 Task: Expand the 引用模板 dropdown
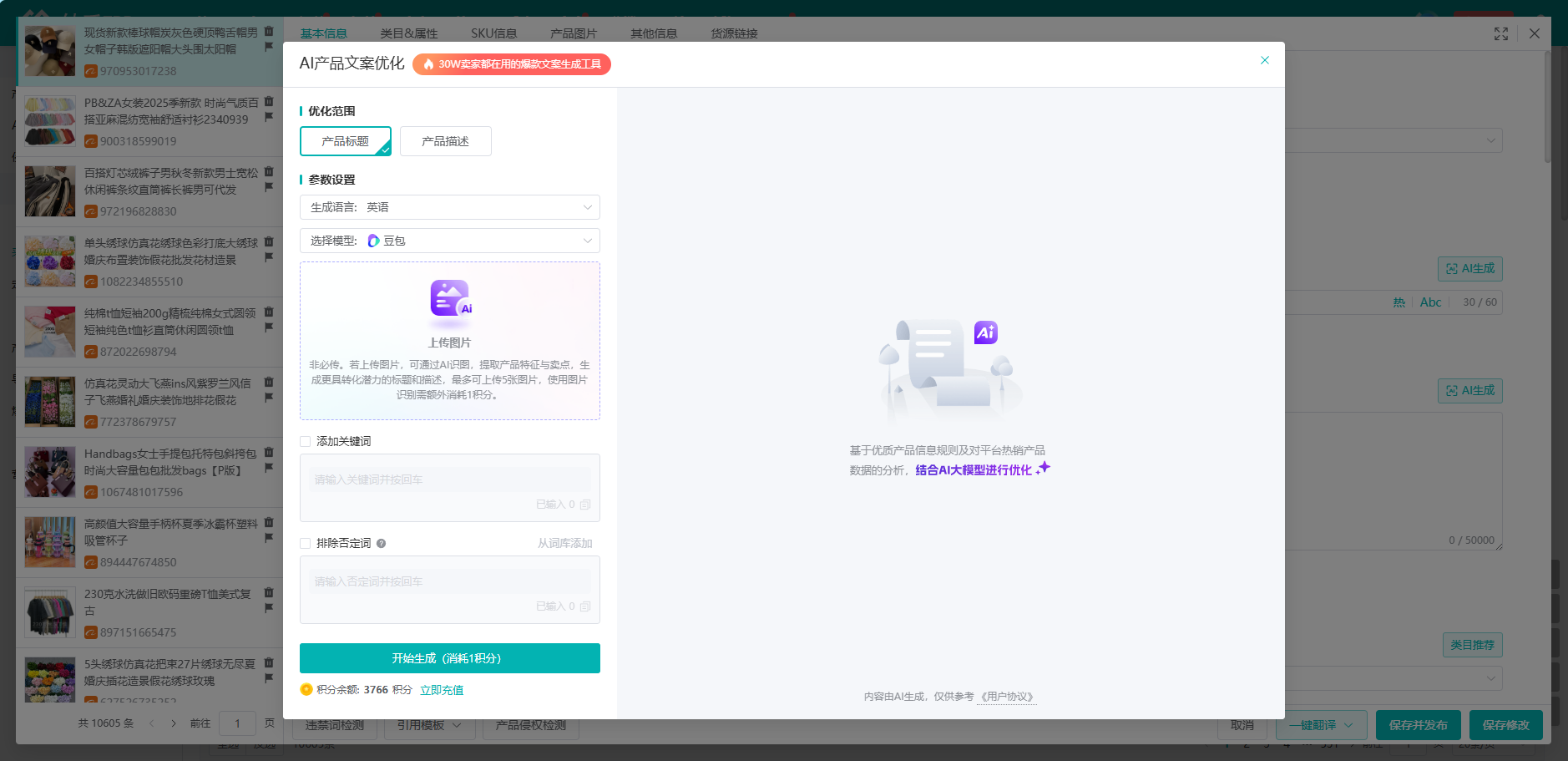tap(429, 725)
